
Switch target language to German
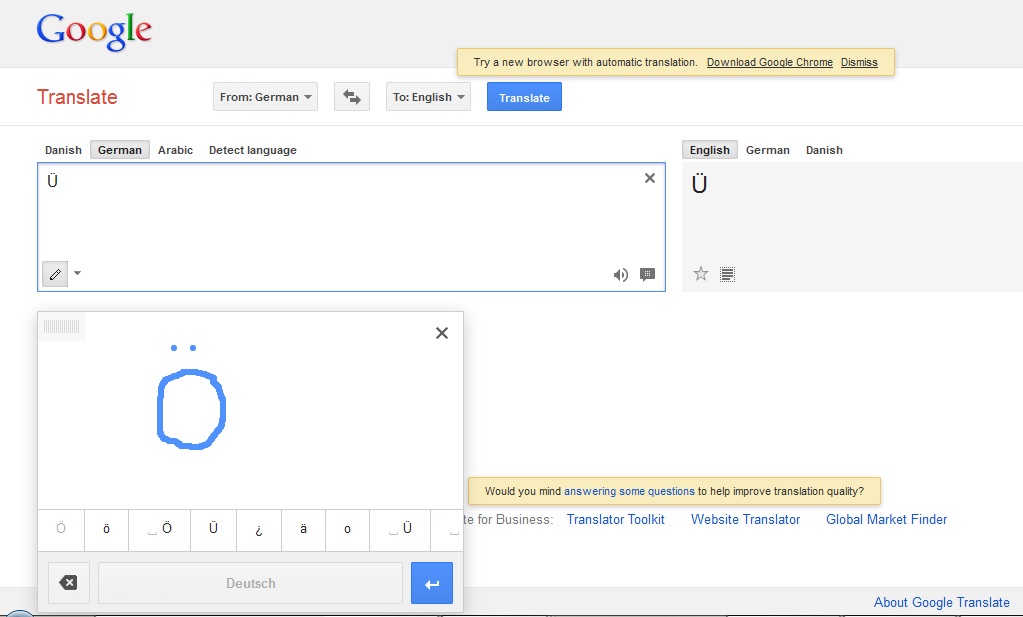tap(767, 150)
